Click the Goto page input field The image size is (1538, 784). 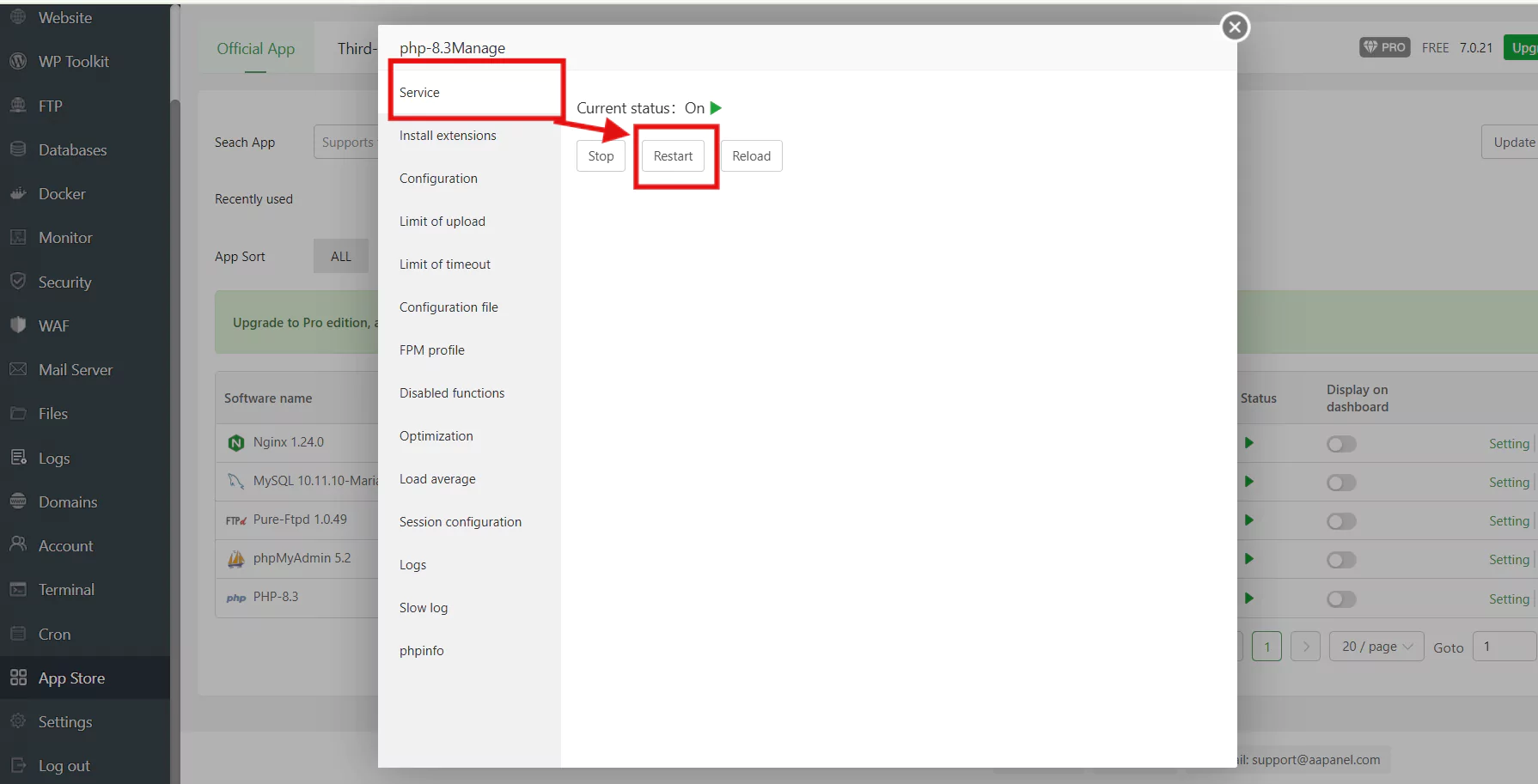click(1504, 647)
